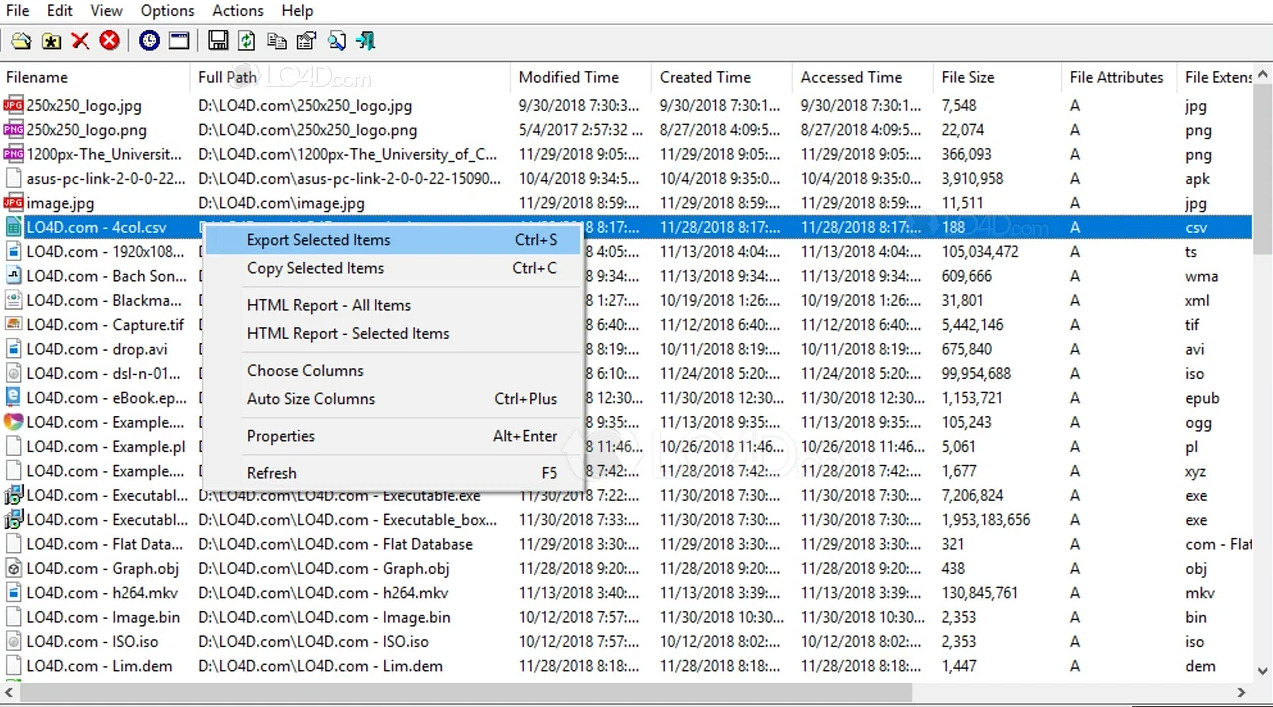The width and height of the screenshot is (1273, 707).
Task: Click the disc icon beside LO4D.com - dsl-n-01...
Action: (14, 373)
